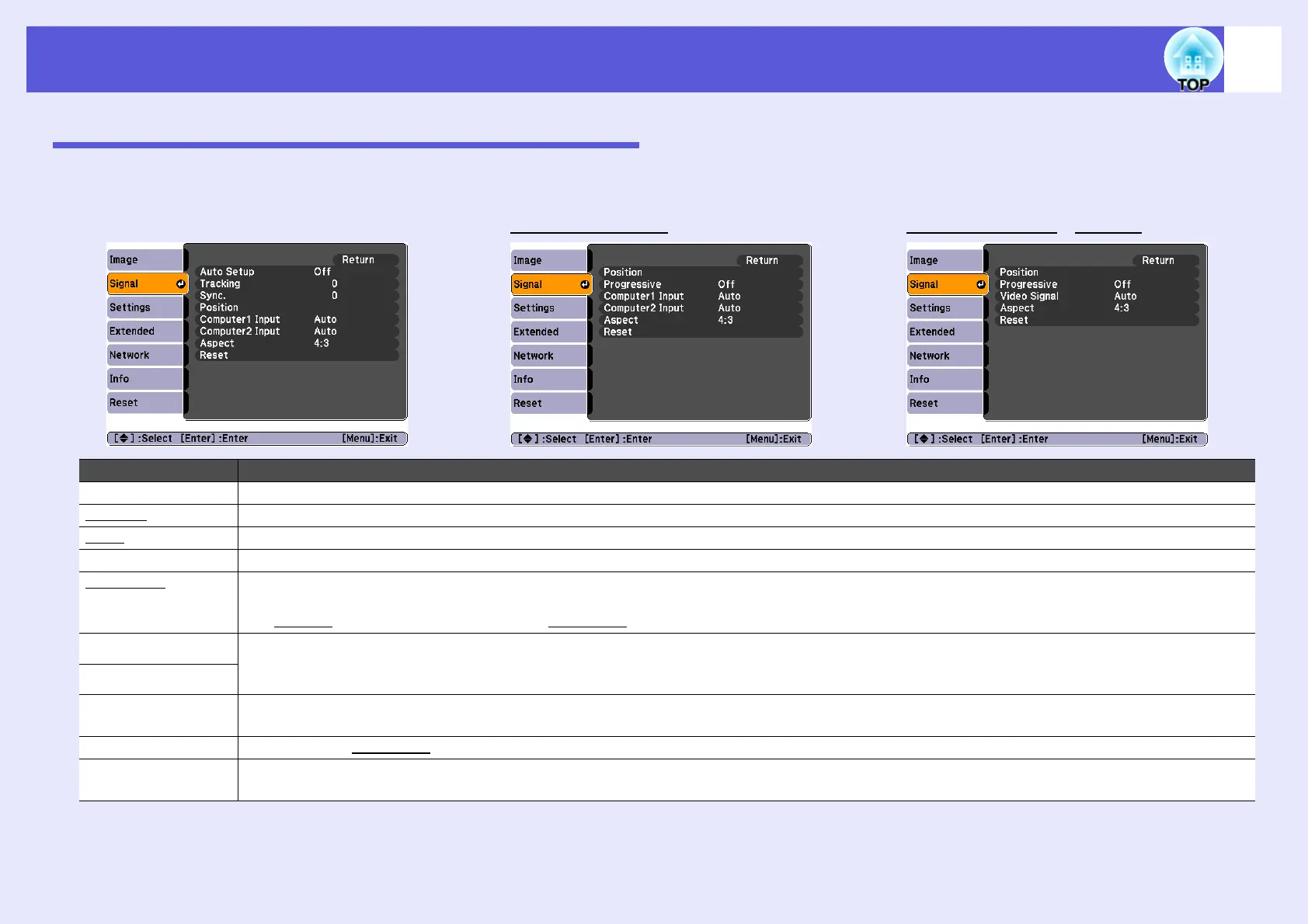Image resolution: width=1308 pixels, height=924 pixels.
Task: Open Settings tab in the Video Signal menu
Action: [x=945, y=308]
